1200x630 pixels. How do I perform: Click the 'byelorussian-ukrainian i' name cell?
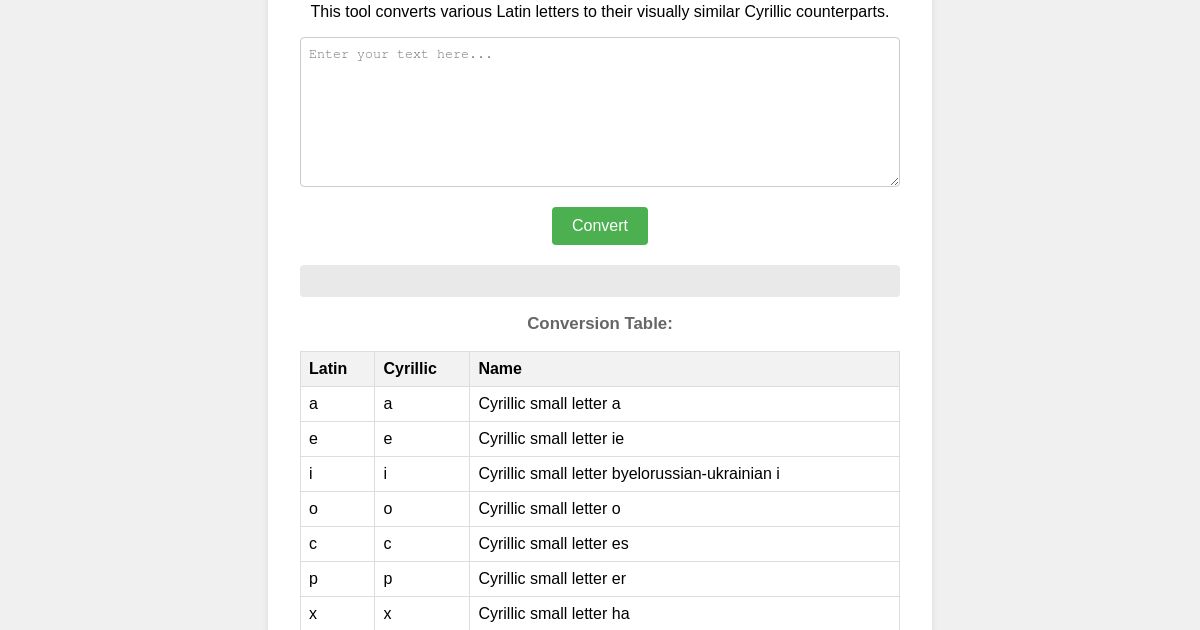[x=629, y=474]
